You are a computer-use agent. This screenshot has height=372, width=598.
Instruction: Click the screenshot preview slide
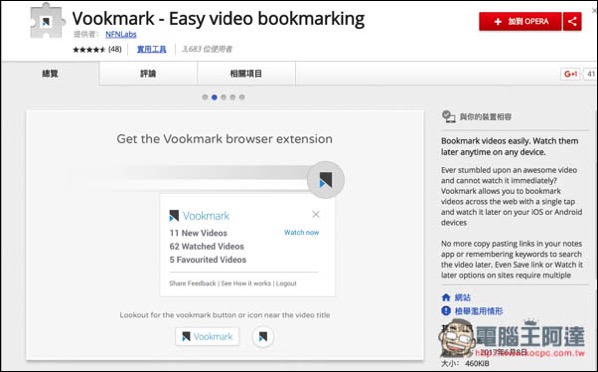tap(225, 235)
